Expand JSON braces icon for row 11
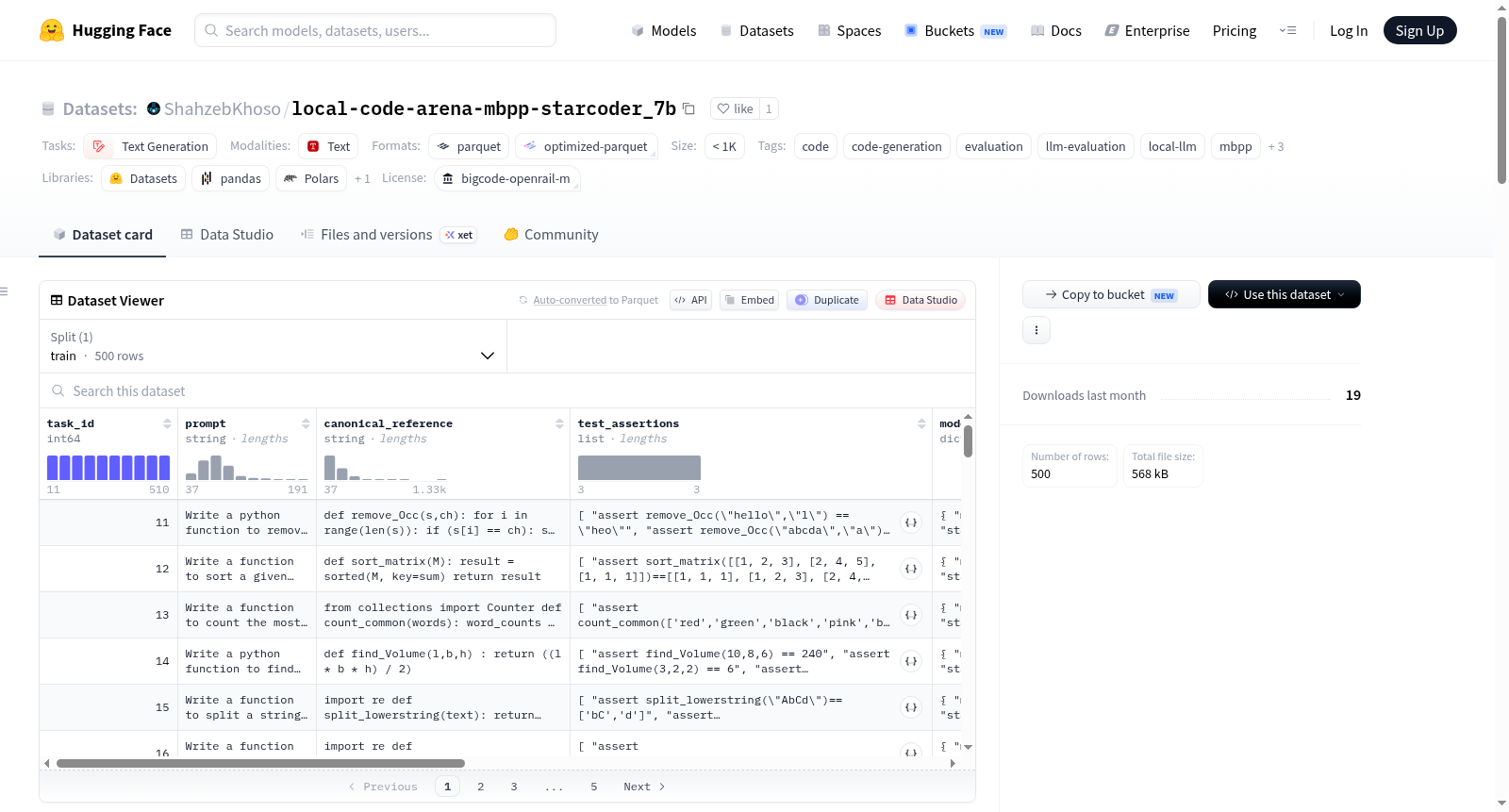The width and height of the screenshot is (1509, 812). [x=911, y=522]
